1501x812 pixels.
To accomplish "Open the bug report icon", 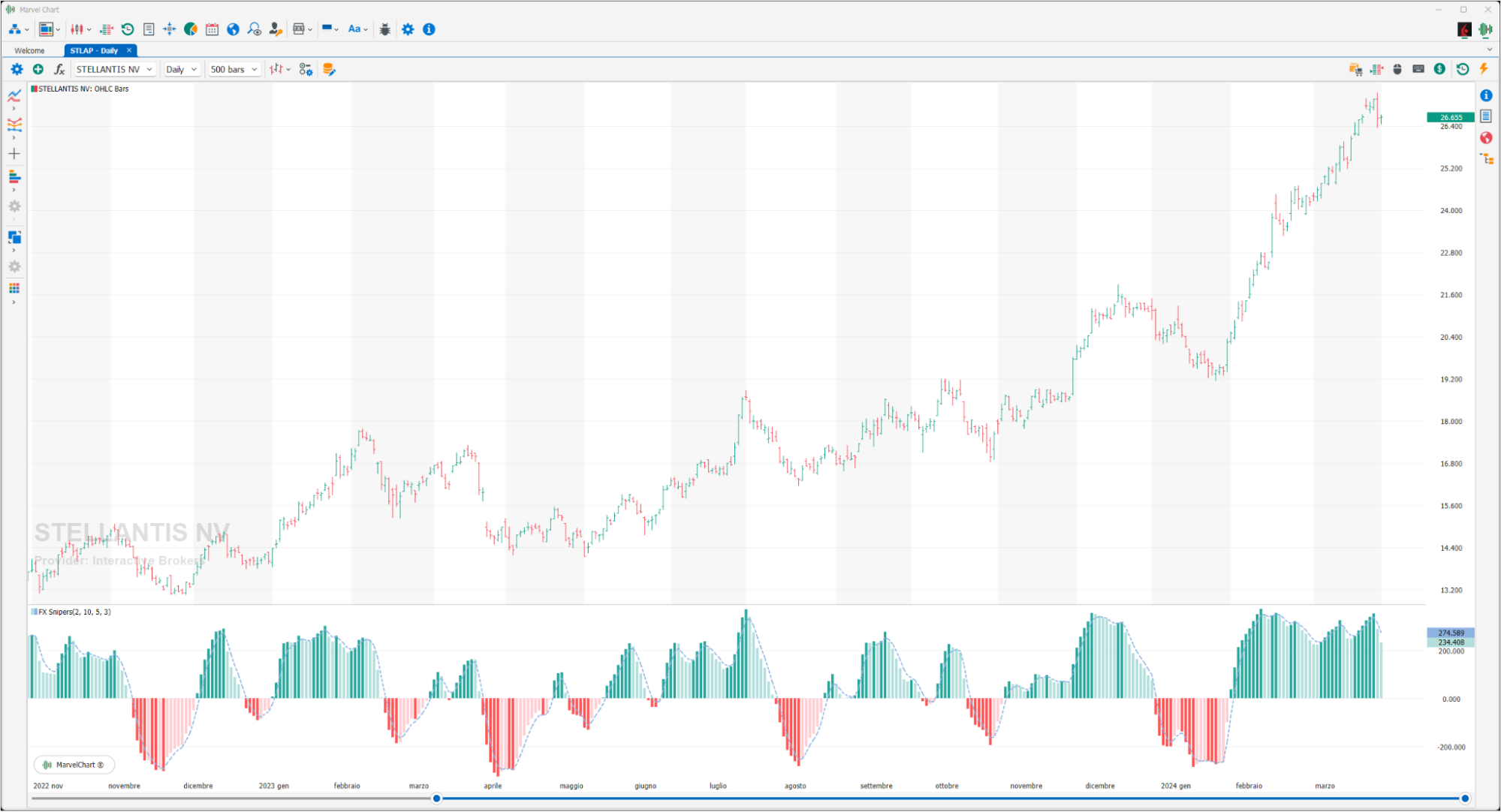I will [385, 29].
